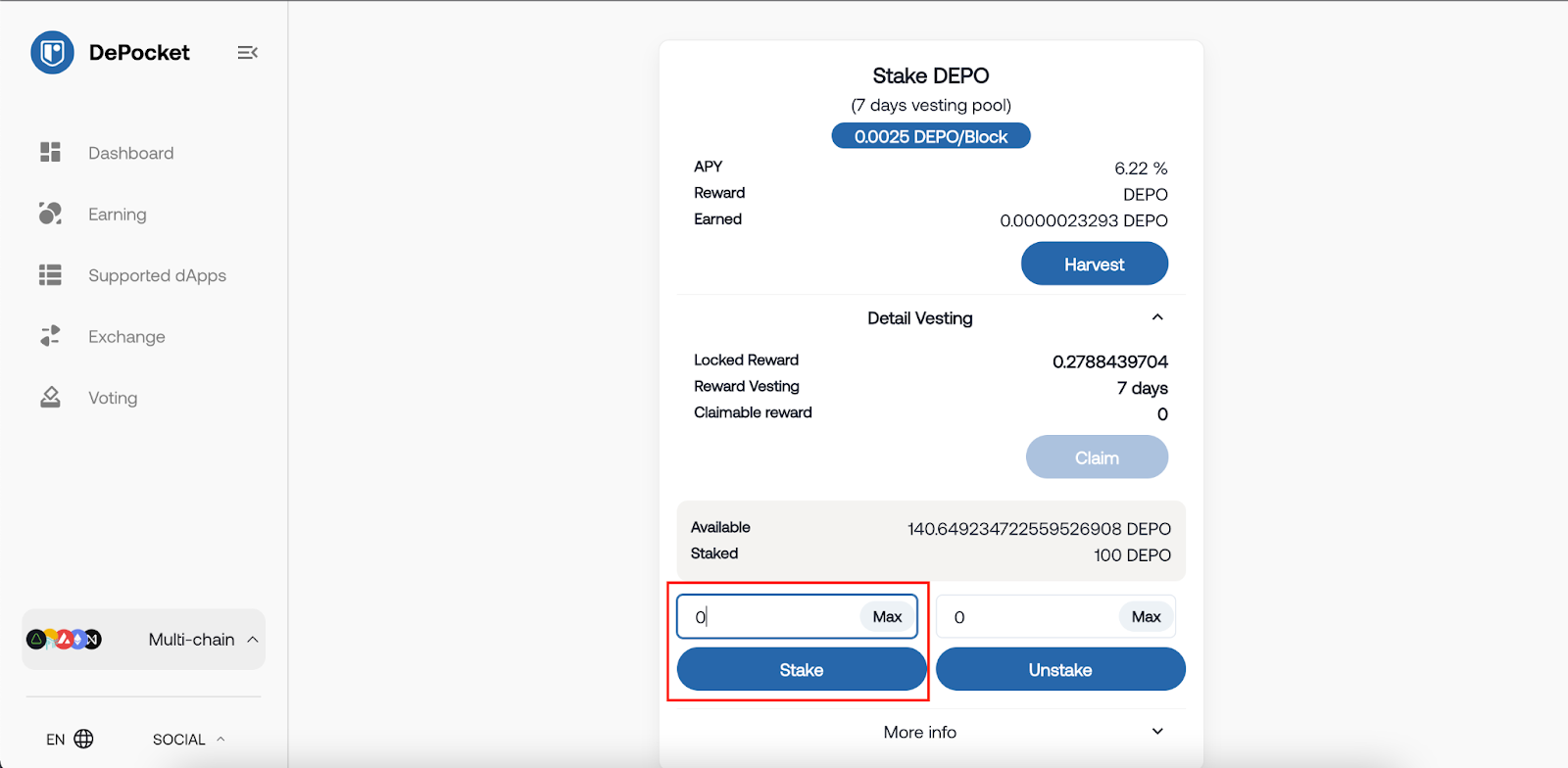Click the available DEPO balance value
The width and height of the screenshot is (1568, 768).
[1039, 529]
